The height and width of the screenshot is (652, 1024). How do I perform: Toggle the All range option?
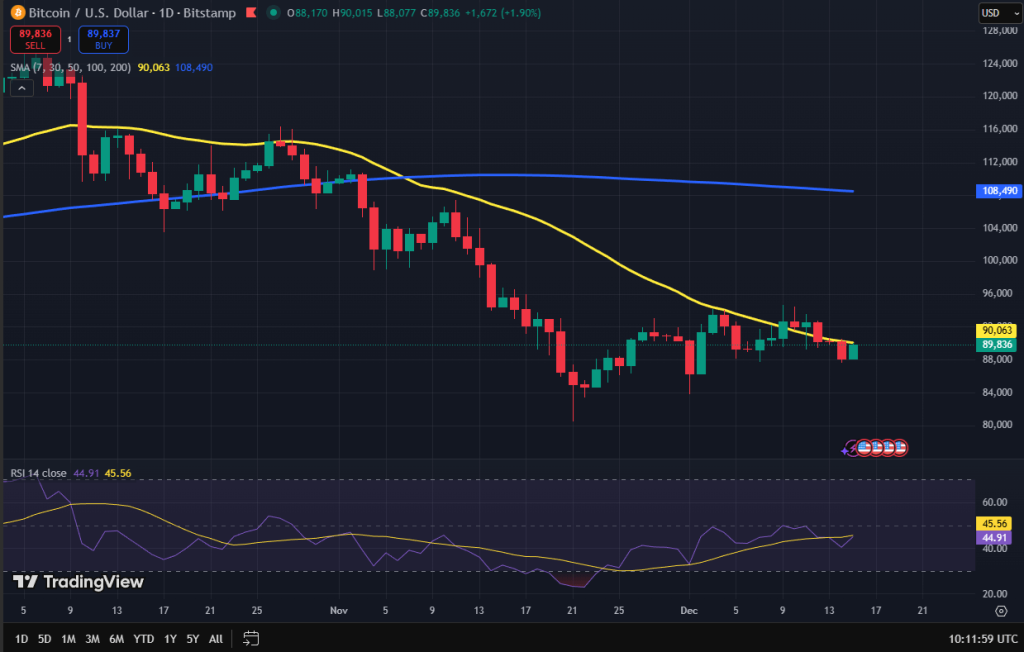215,637
